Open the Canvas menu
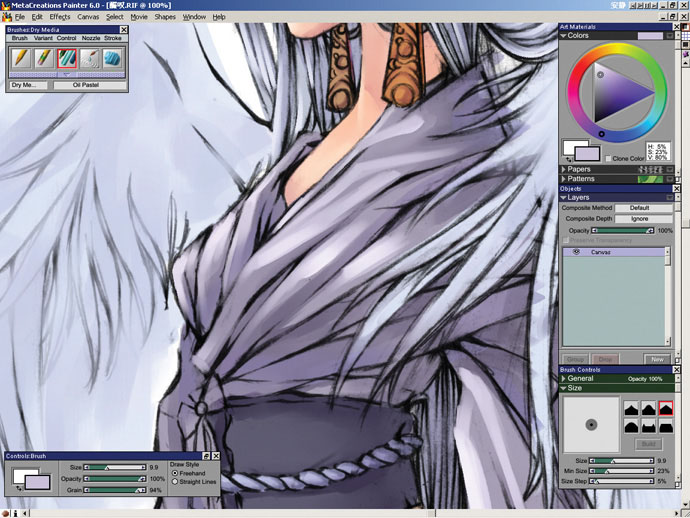690x518 pixels. (x=88, y=17)
